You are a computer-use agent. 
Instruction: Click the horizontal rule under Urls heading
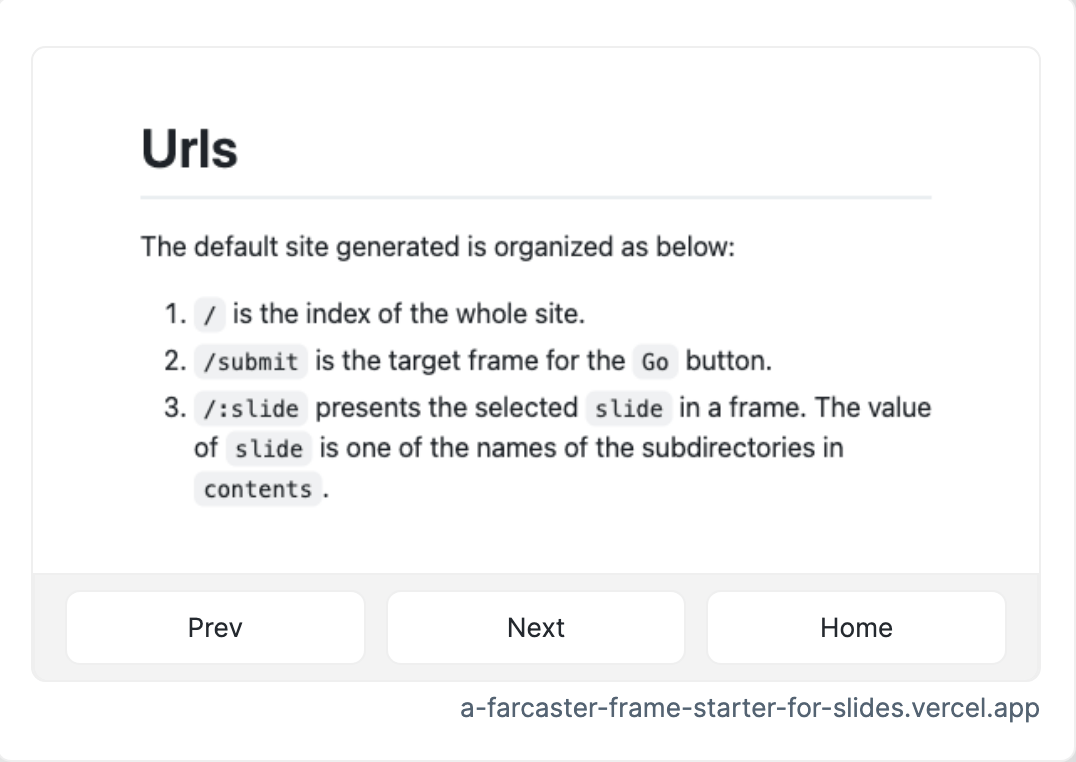click(536, 198)
